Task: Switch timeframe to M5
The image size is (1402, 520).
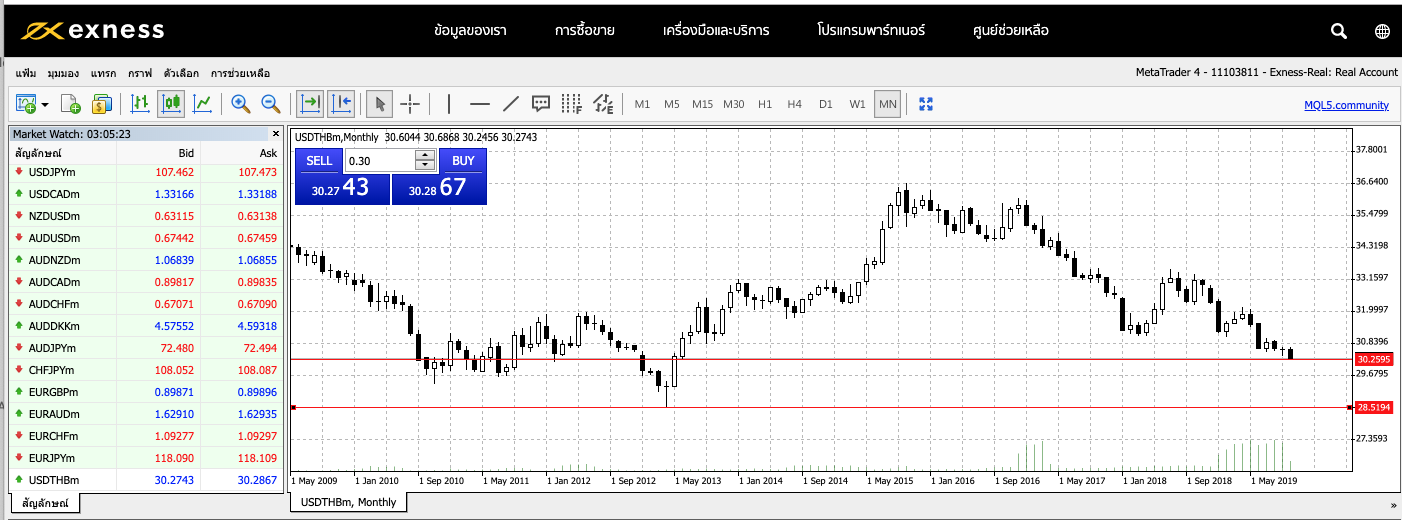Action: pos(672,104)
